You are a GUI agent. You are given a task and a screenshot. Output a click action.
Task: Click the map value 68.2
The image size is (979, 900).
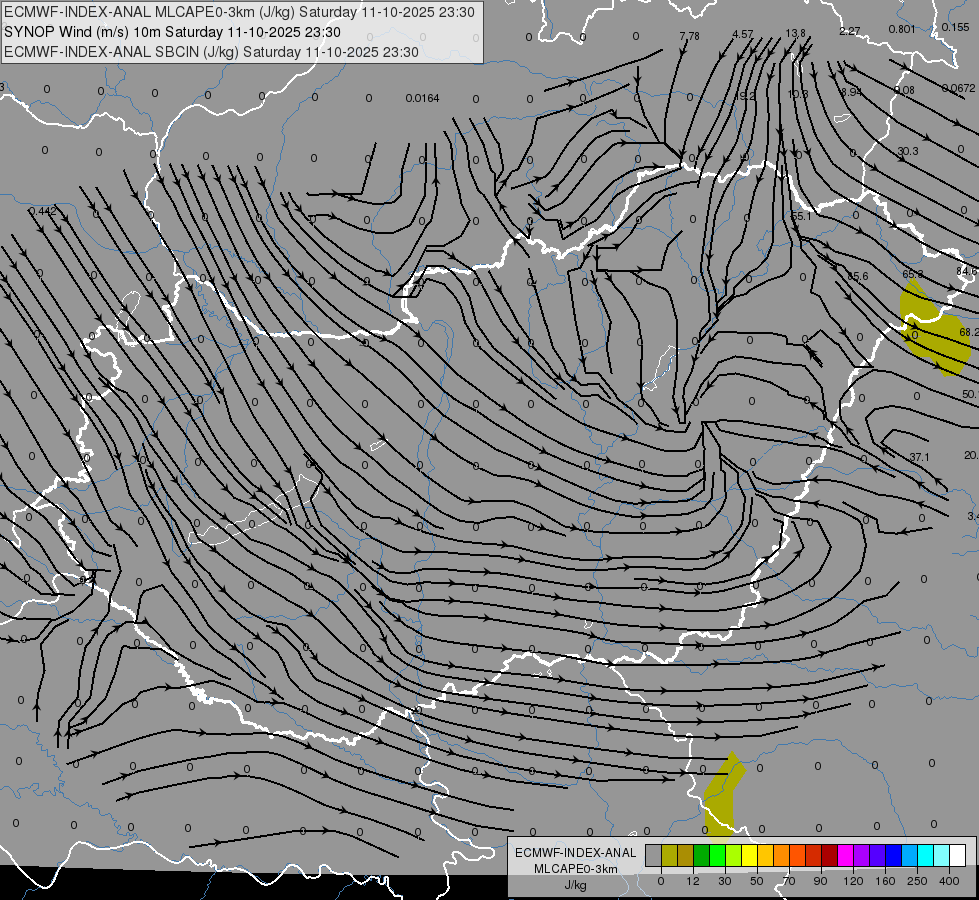[968, 332]
